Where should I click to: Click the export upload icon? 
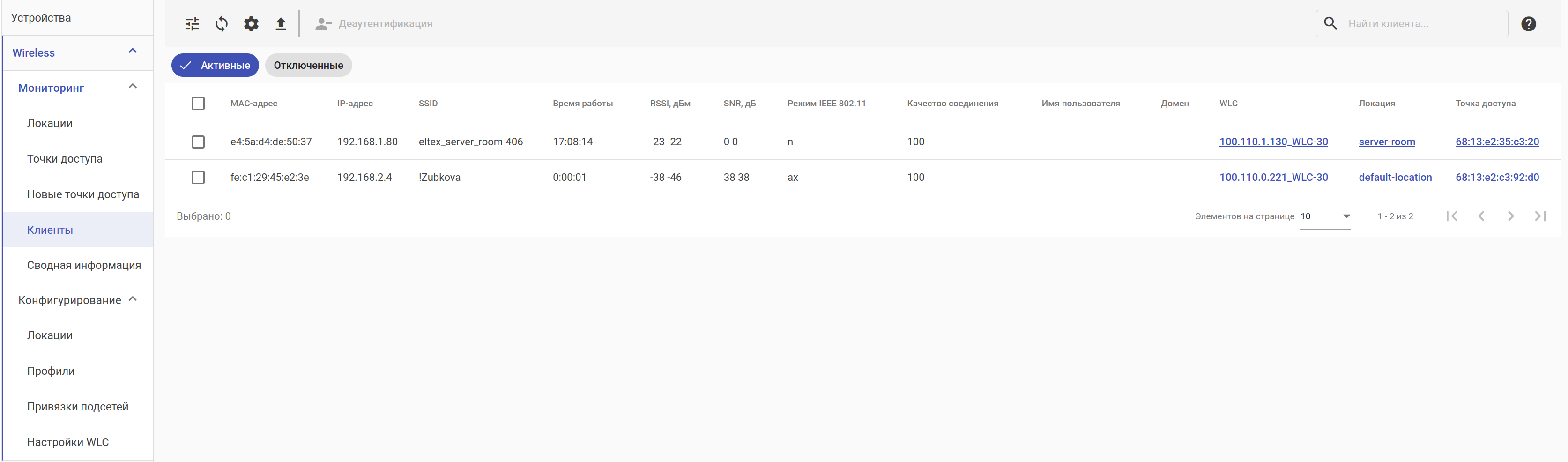click(281, 24)
